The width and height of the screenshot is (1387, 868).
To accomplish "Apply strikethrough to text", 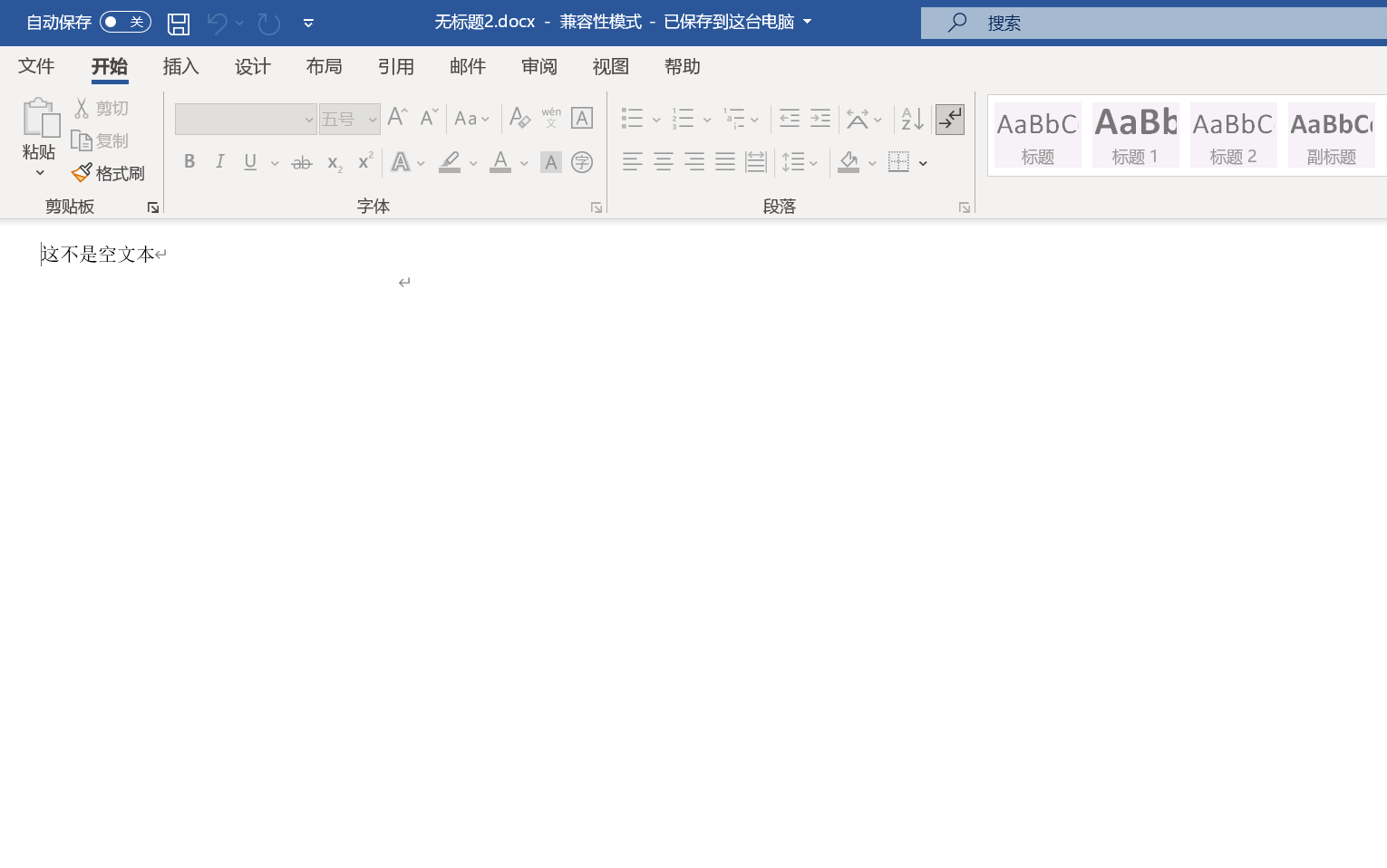I will tap(302, 162).
